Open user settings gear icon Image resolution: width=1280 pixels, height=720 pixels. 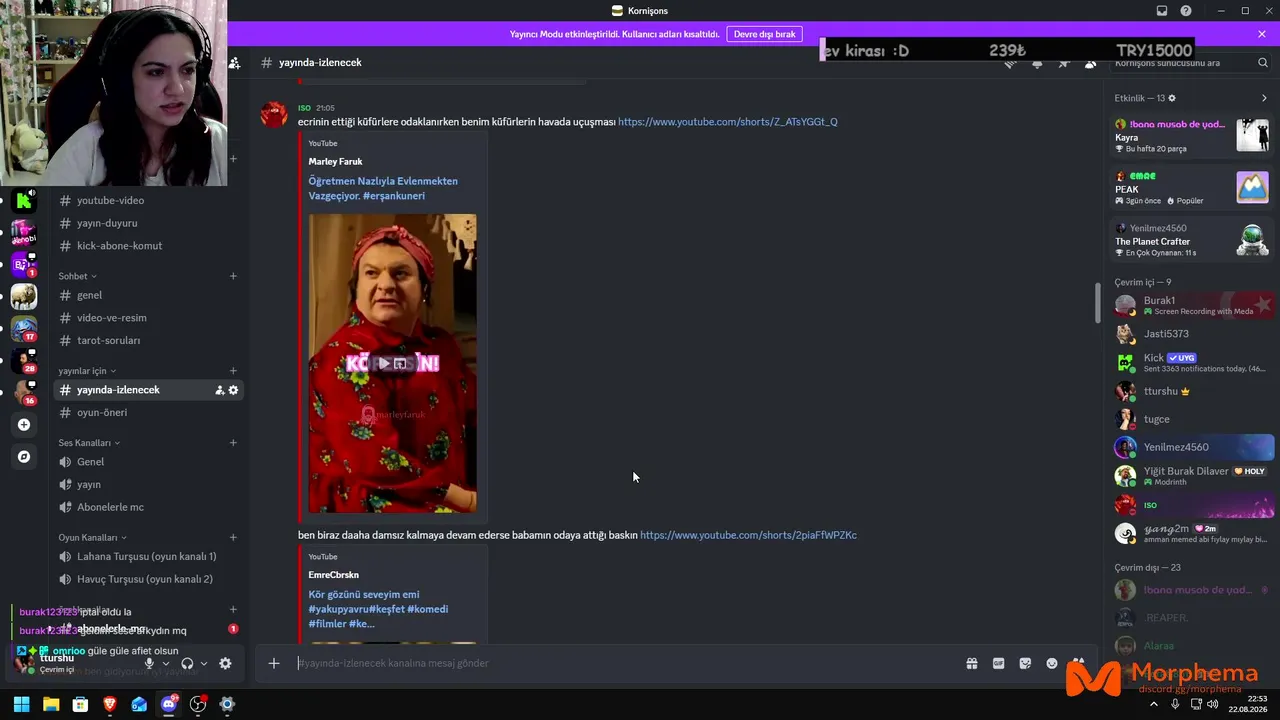(225, 663)
